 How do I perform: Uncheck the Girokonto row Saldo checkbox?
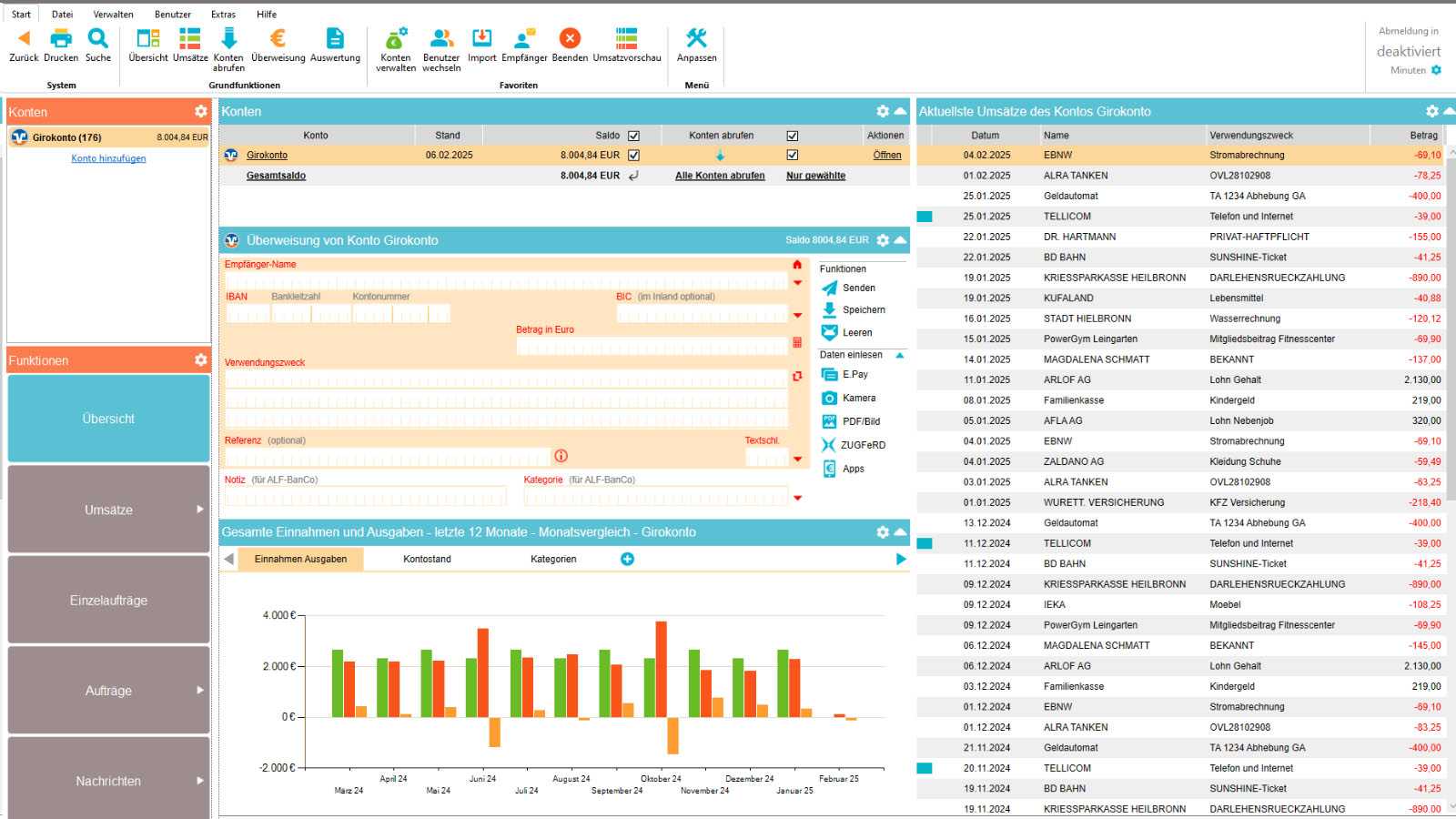pyautogui.click(x=633, y=156)
